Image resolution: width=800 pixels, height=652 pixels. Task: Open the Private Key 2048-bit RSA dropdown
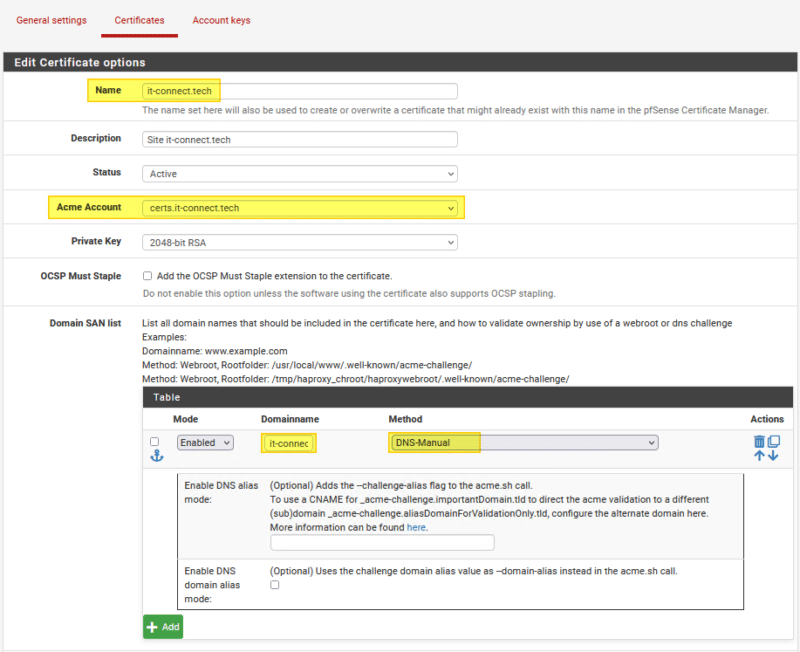point(300,242)
